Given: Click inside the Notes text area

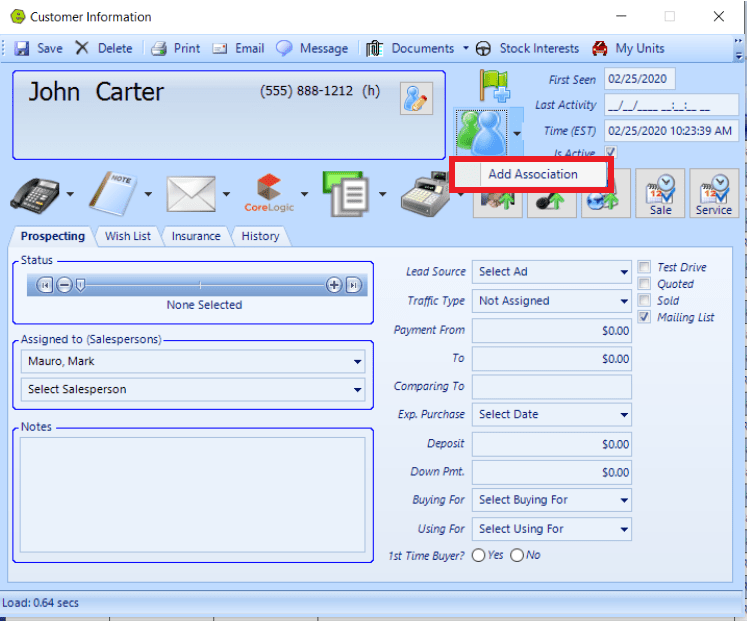Looking at the screenshot, I should (192, 495).
